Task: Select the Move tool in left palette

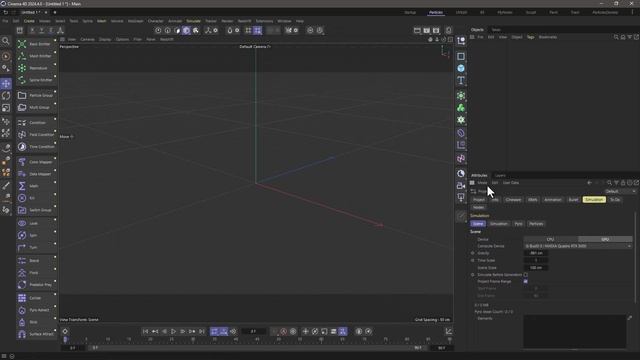Action: 6,84
